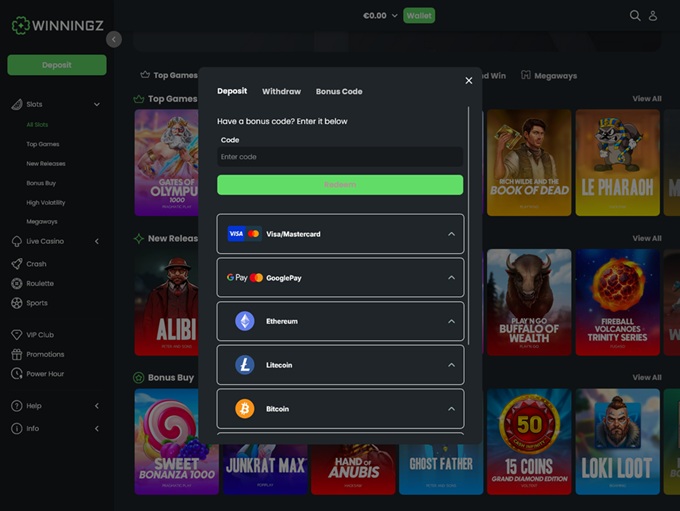Click the green Deposit sidebar button
The image size is (680, 511).
[57, 65]
